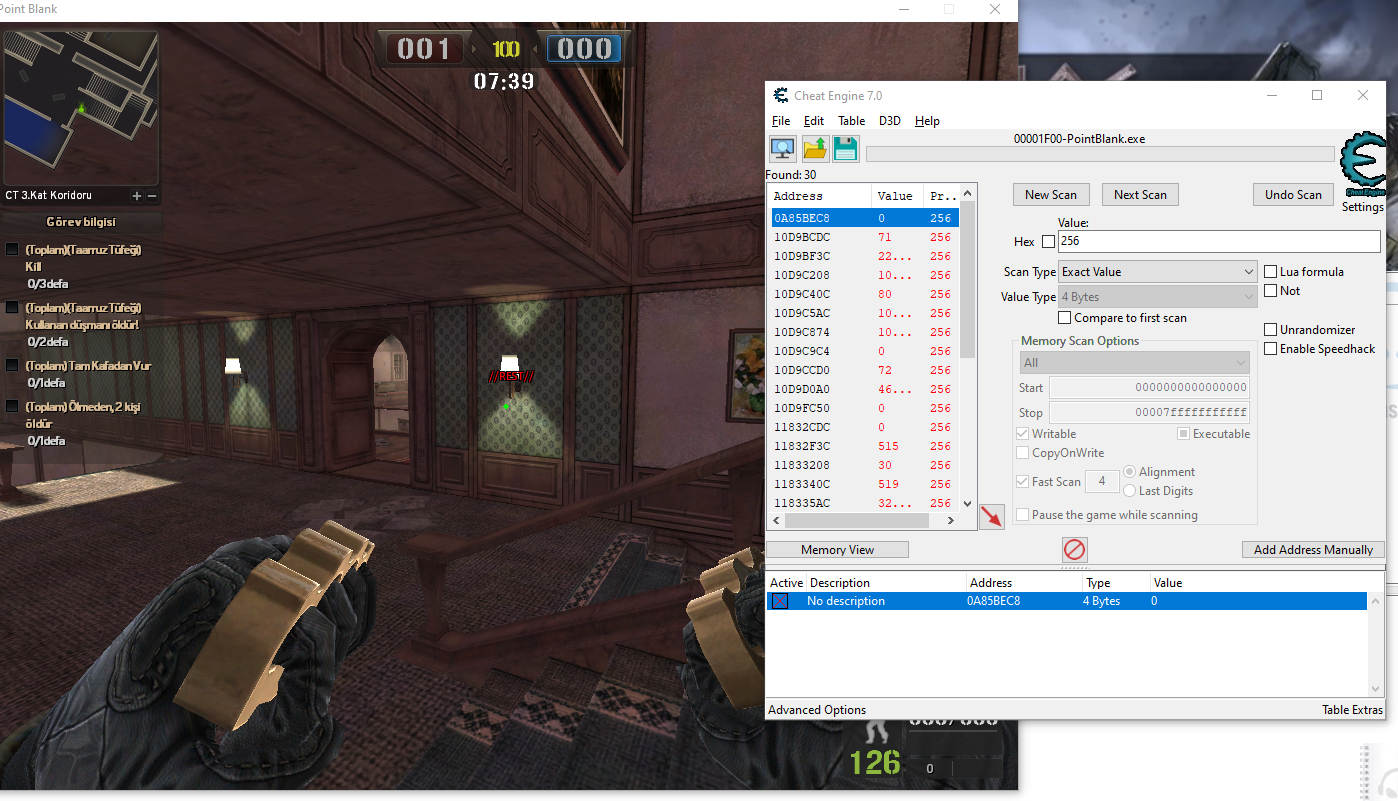The image size is (1398, 801).
Task: Click the scan progress bar
Action: [1100, 154]
